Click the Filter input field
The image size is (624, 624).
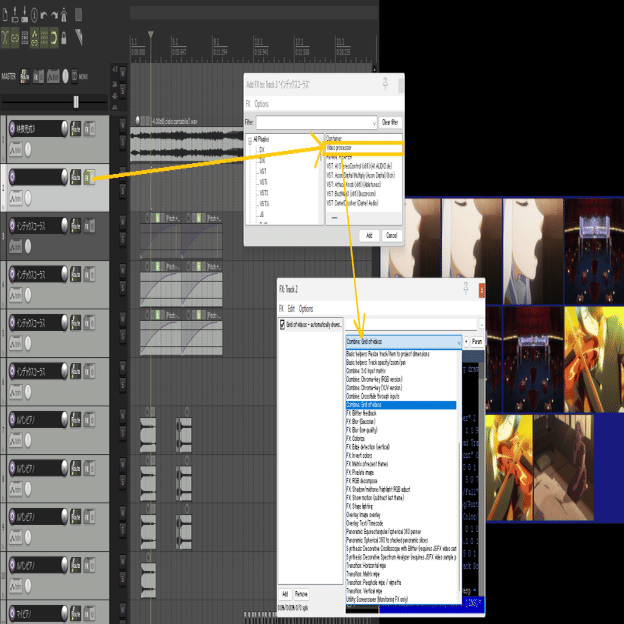[x=314, y=123]
